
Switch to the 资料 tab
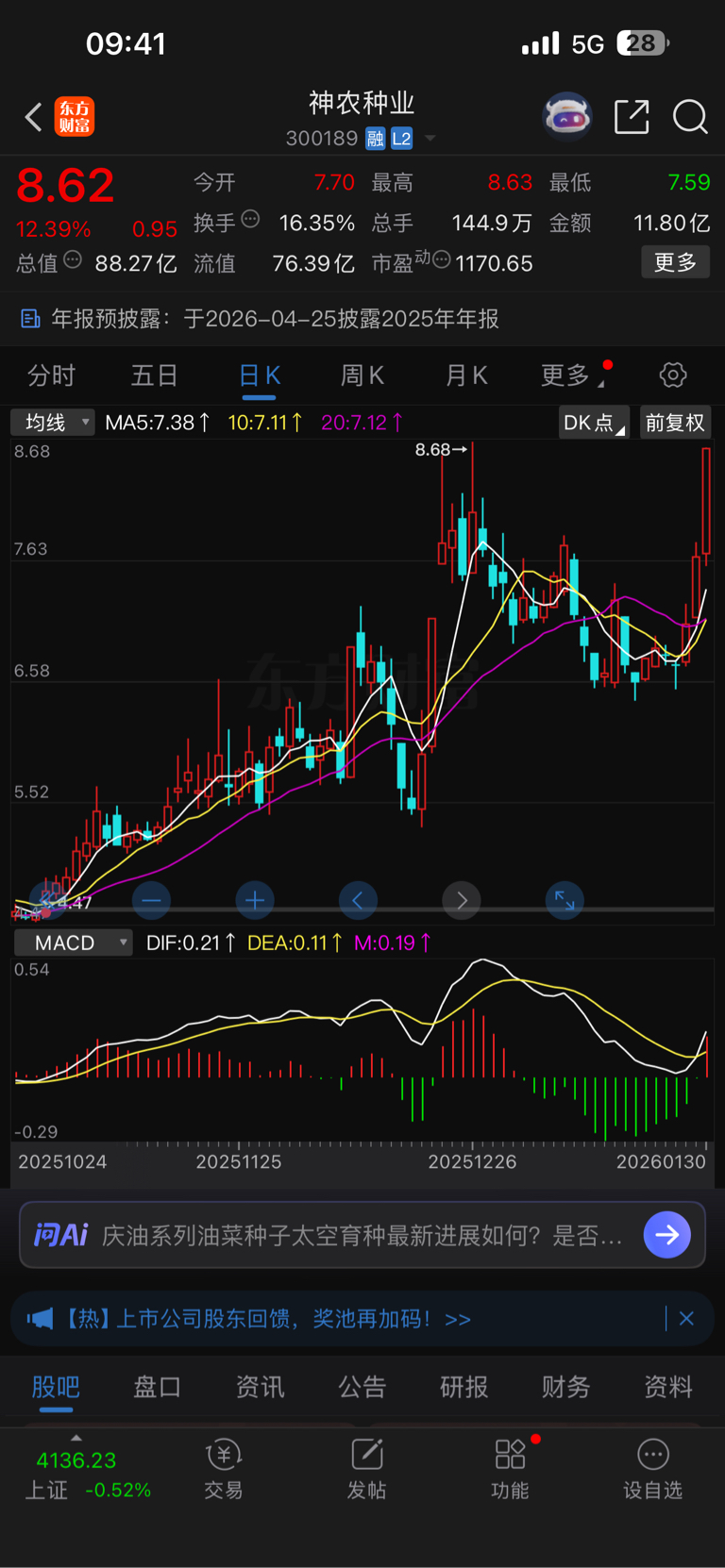(668, 1387)
